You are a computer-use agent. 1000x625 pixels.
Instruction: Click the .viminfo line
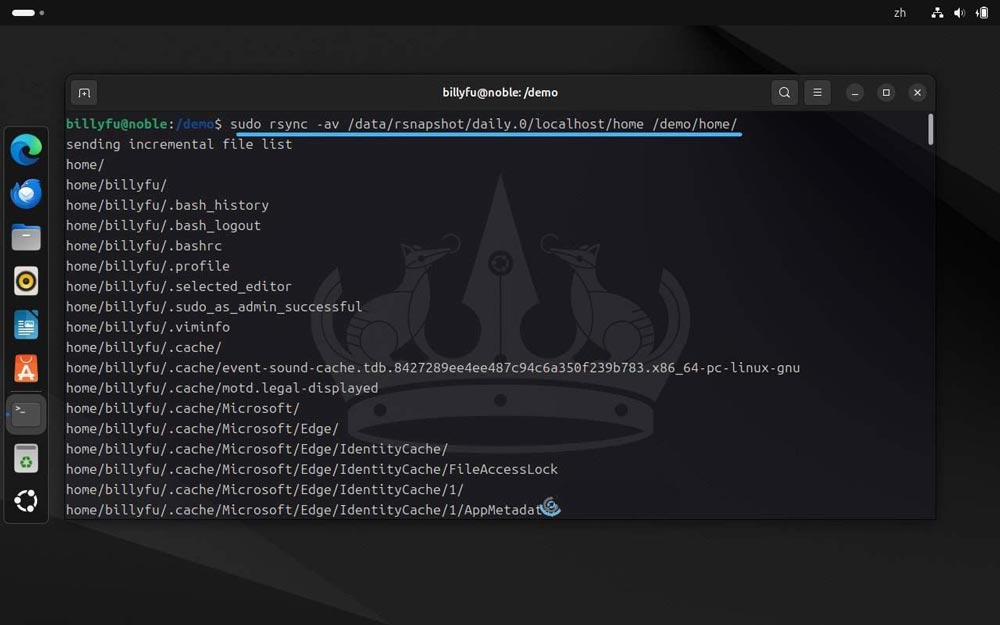coord(147,327)
